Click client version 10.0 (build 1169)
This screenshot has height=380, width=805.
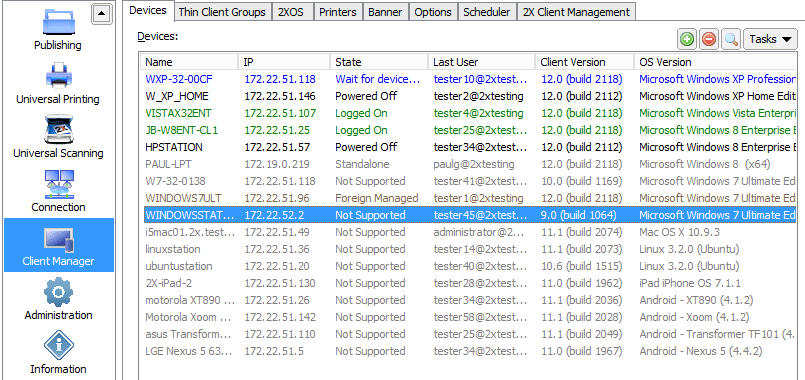(x=581, y=181)
